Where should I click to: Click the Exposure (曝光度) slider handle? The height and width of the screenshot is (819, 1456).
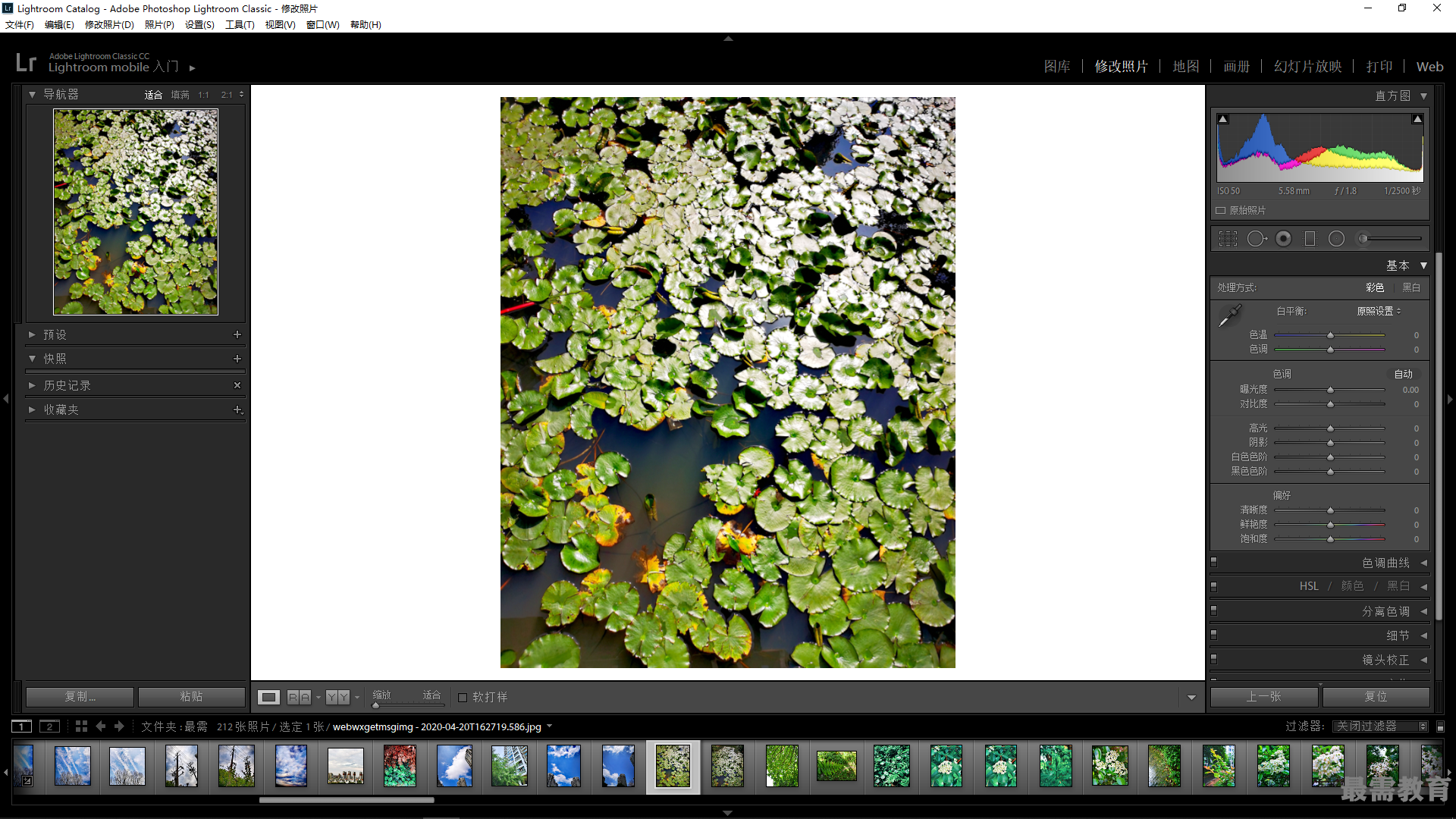point(1330,390)
